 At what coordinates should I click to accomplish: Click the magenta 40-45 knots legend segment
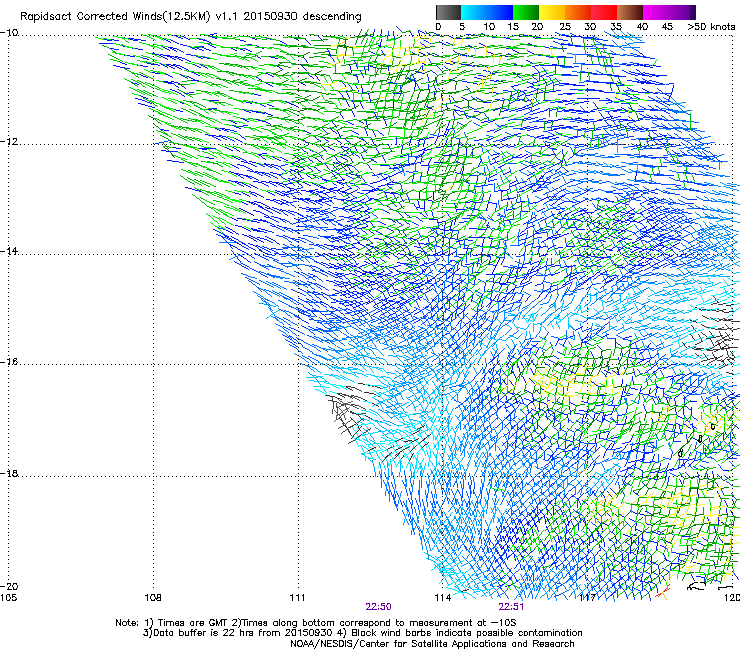[656, 12]
